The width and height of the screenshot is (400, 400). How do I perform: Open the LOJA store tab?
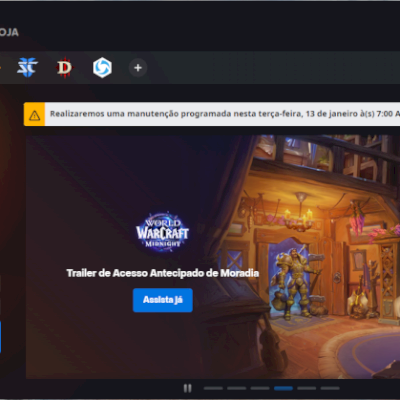tap(9, 32)
